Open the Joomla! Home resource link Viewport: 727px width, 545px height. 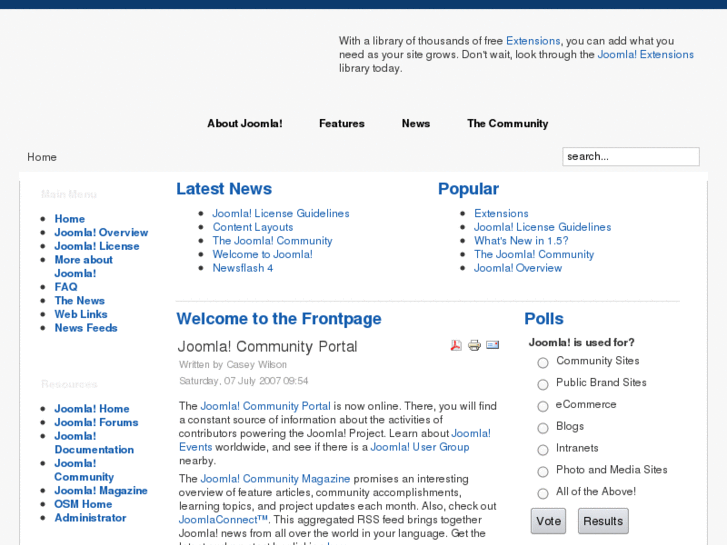(92, 409)
